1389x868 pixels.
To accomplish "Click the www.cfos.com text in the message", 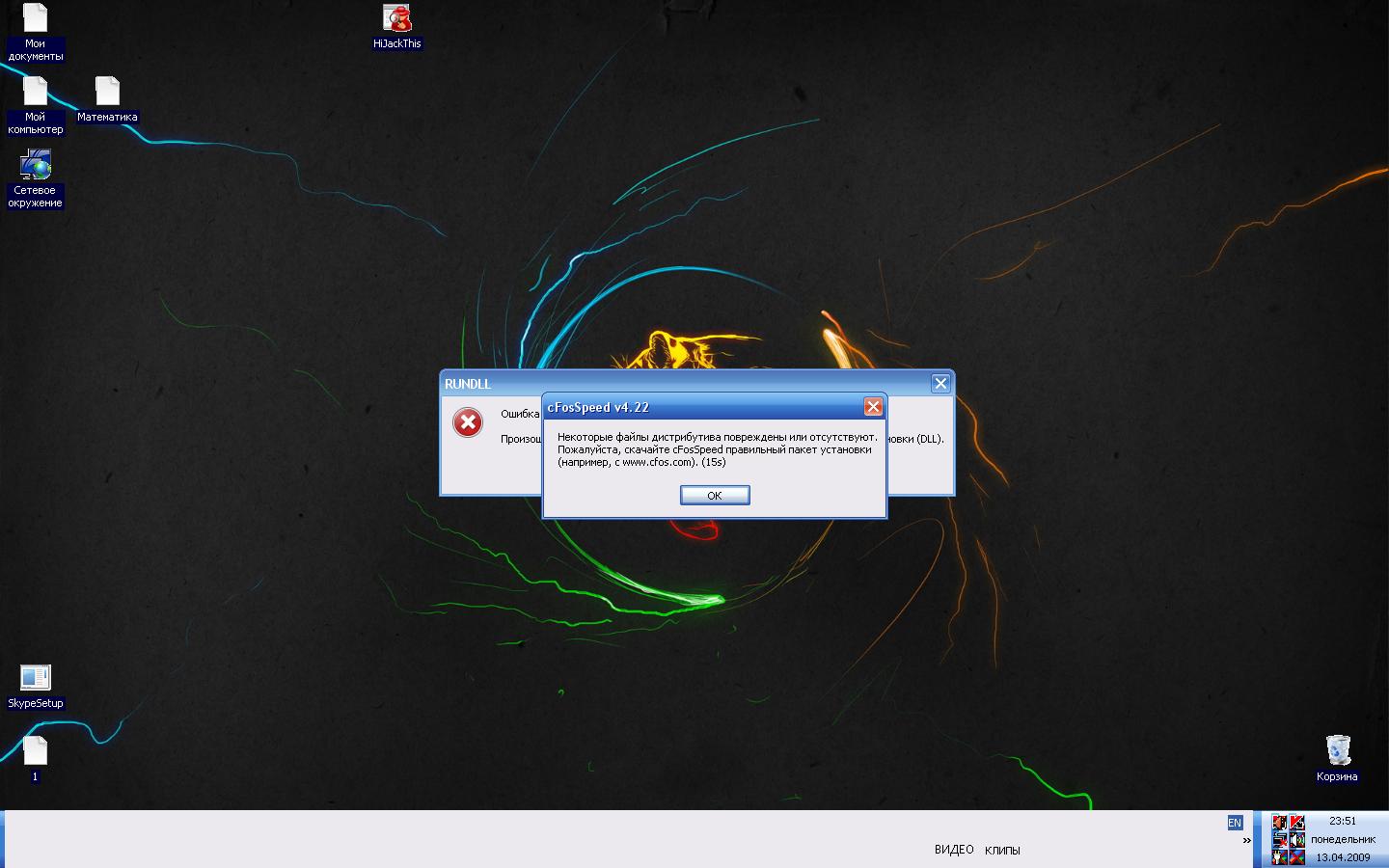I will point(657,462).
